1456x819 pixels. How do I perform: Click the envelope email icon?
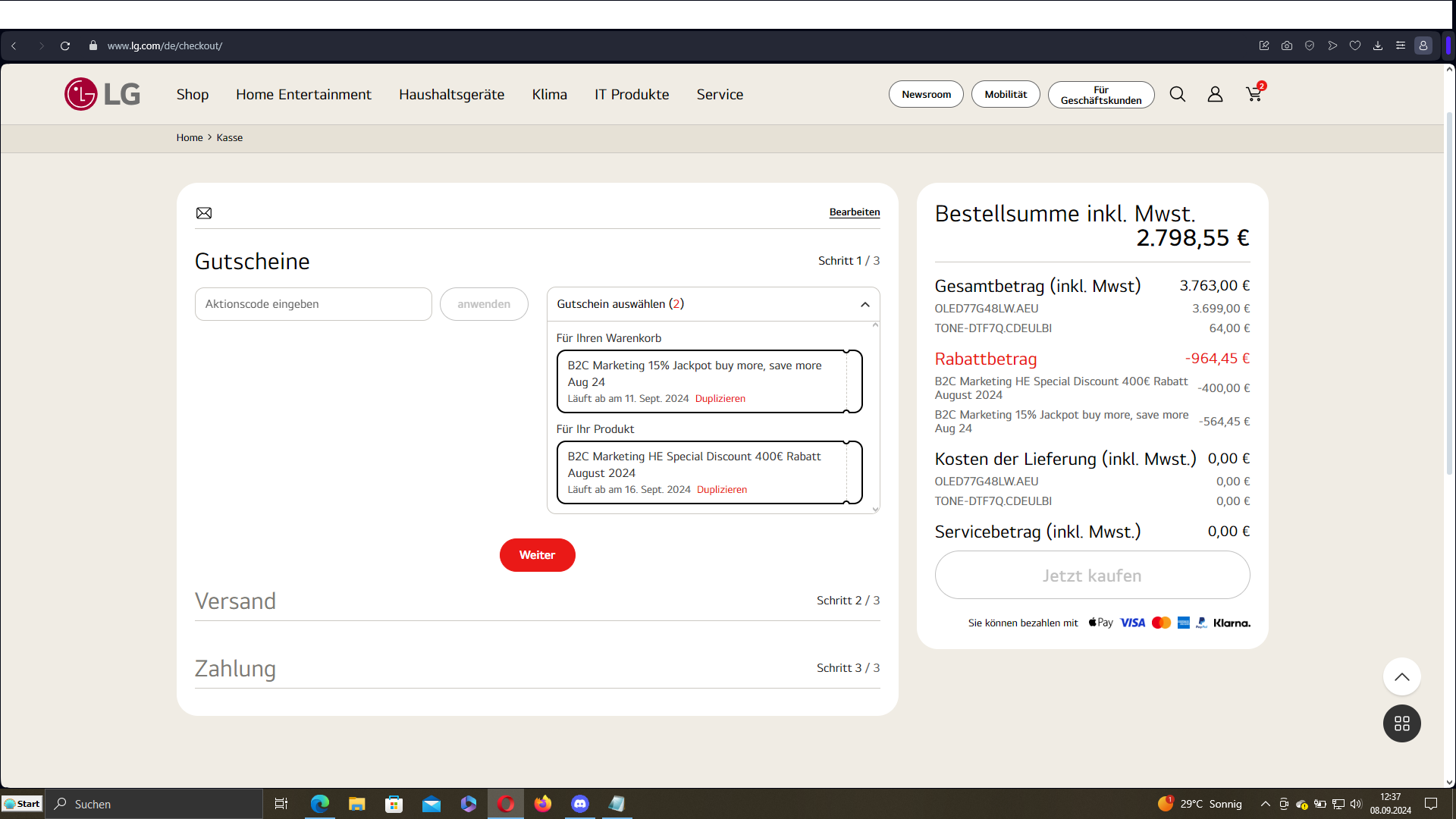coord(204,213)
